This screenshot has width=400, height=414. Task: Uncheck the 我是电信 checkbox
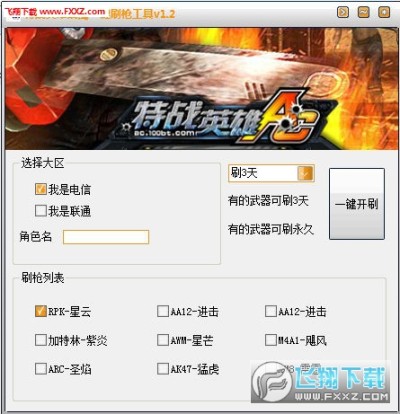41,189
